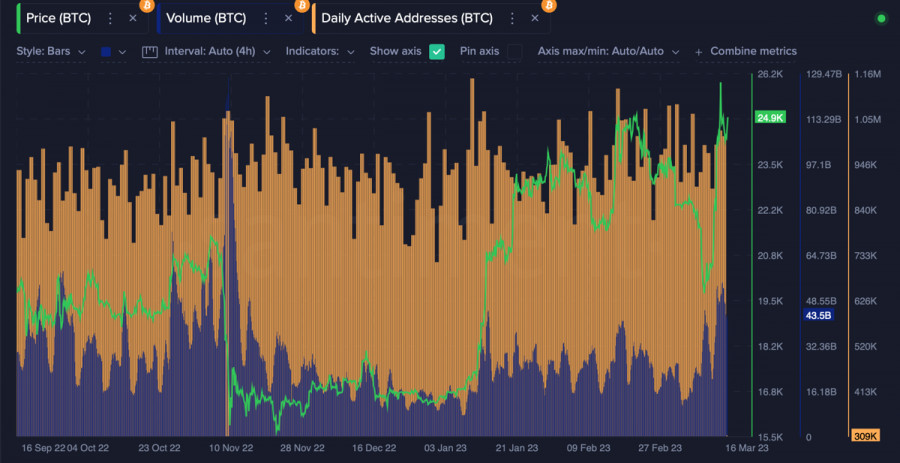Uncheck the Show axis checkbox
Screen dimensions: 900x463
tap(437, 51)
